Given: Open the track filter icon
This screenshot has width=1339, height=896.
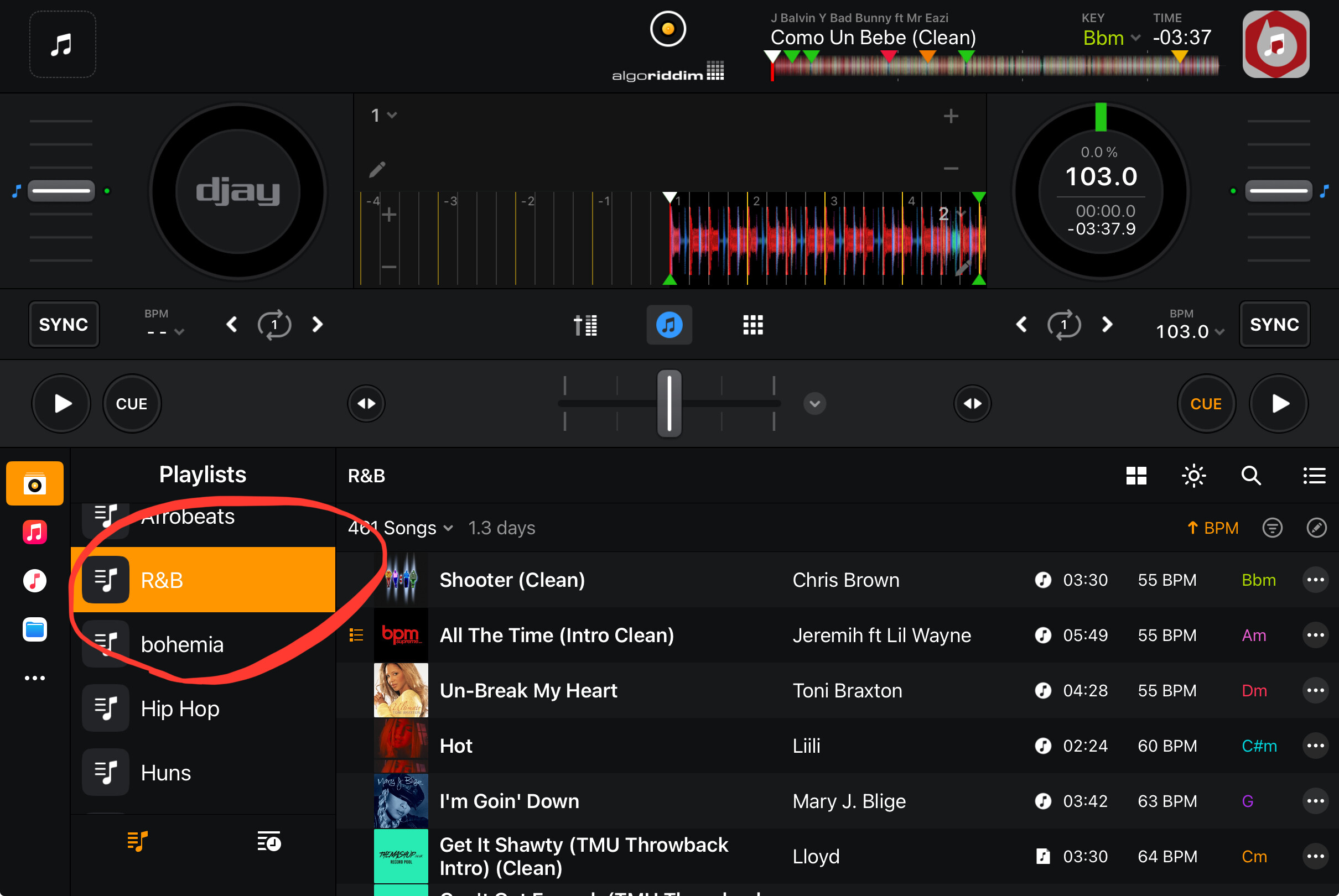Looking at the screenshot, I should (1272, 528).
